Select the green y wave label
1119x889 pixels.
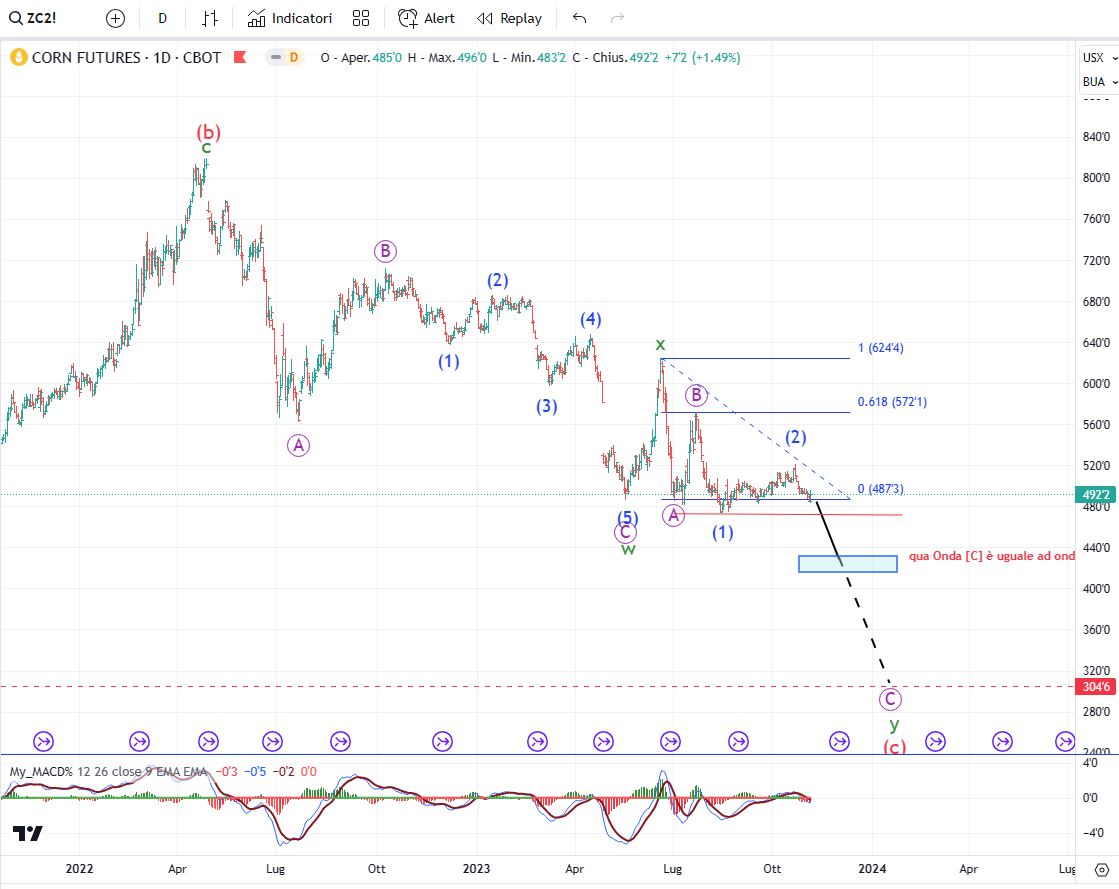click(x=893, y=725)
